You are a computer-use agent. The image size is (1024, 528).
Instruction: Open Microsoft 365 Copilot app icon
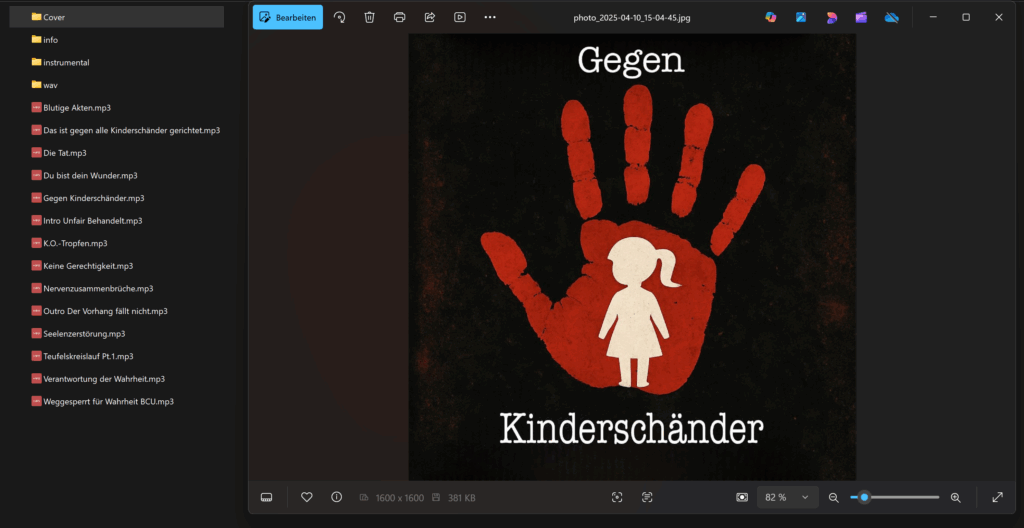pos(771,18)
